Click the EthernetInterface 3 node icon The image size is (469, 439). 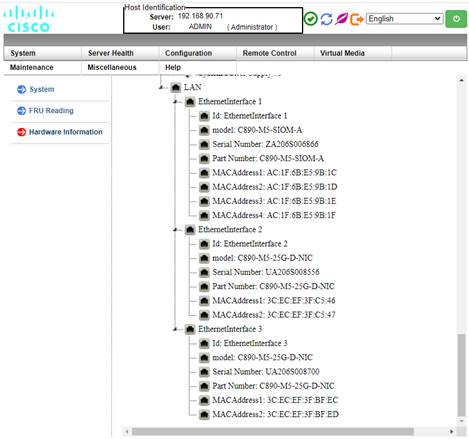pos(190,329)
